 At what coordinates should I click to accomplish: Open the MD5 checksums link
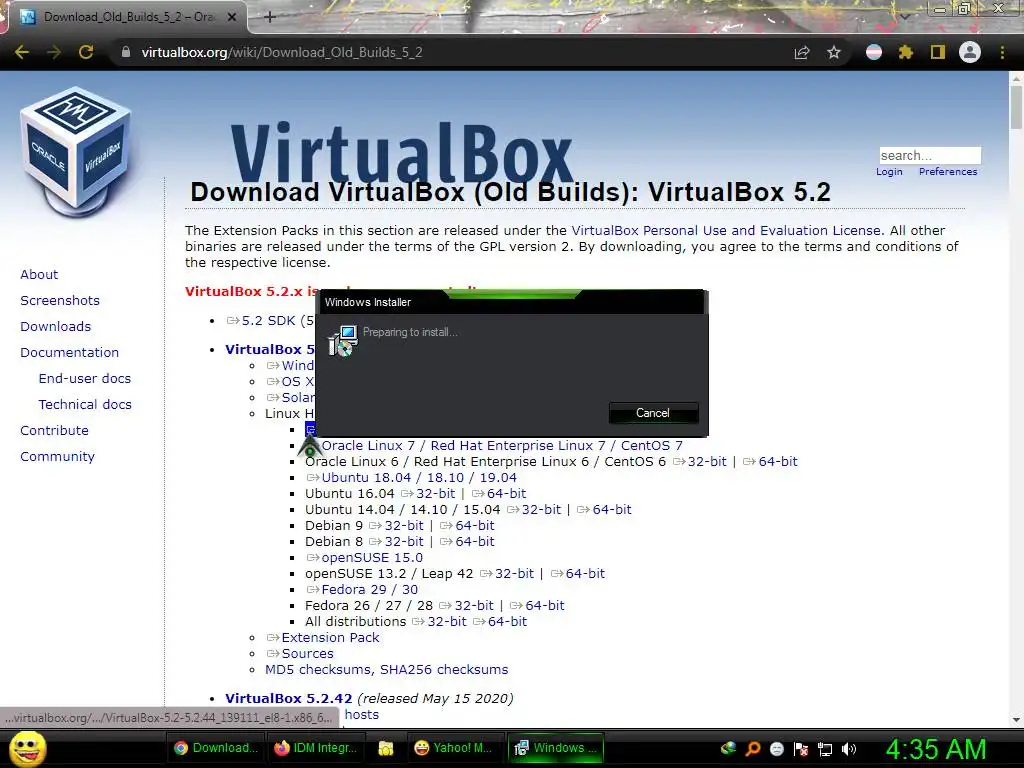coord(319,669)
